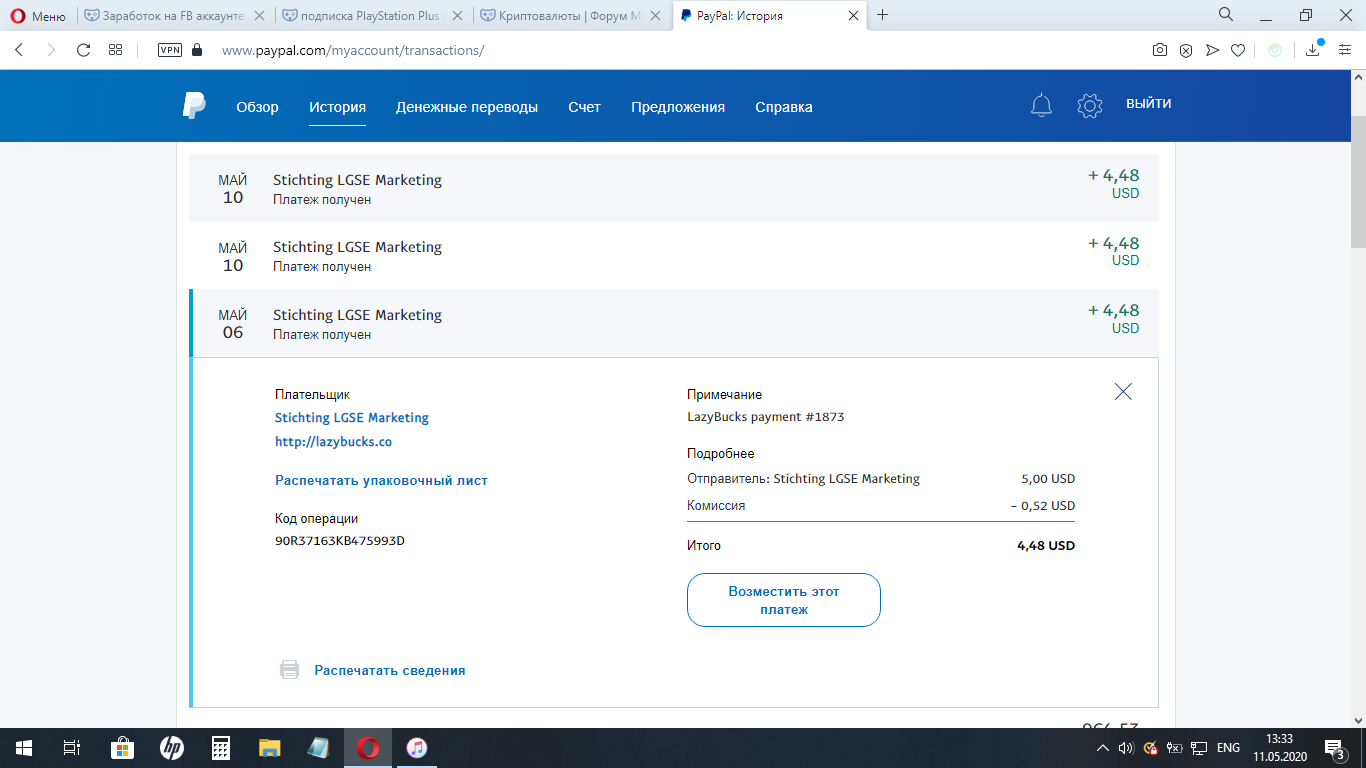Click the printer icon beside Распечатать сведения
Image resolution: width=1366 pixels, height=768 pixels.
(289, 670)
